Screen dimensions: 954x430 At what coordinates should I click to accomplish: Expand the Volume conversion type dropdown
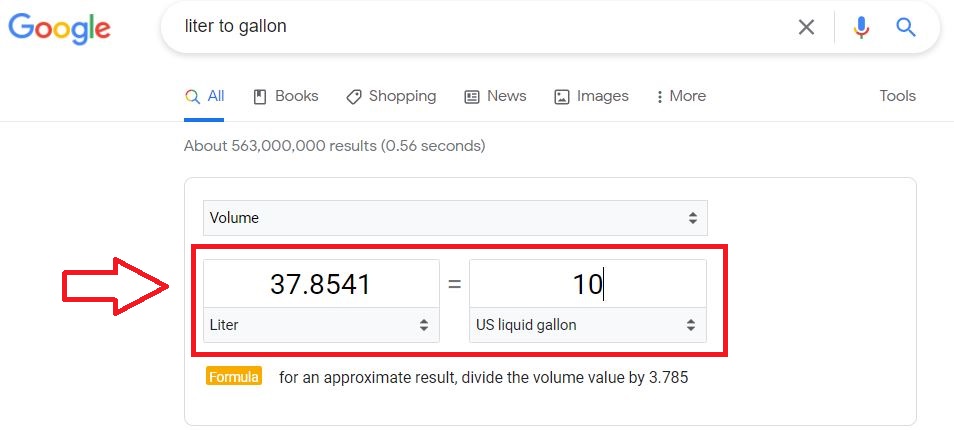pyautogui.click(x=455, y=218)
